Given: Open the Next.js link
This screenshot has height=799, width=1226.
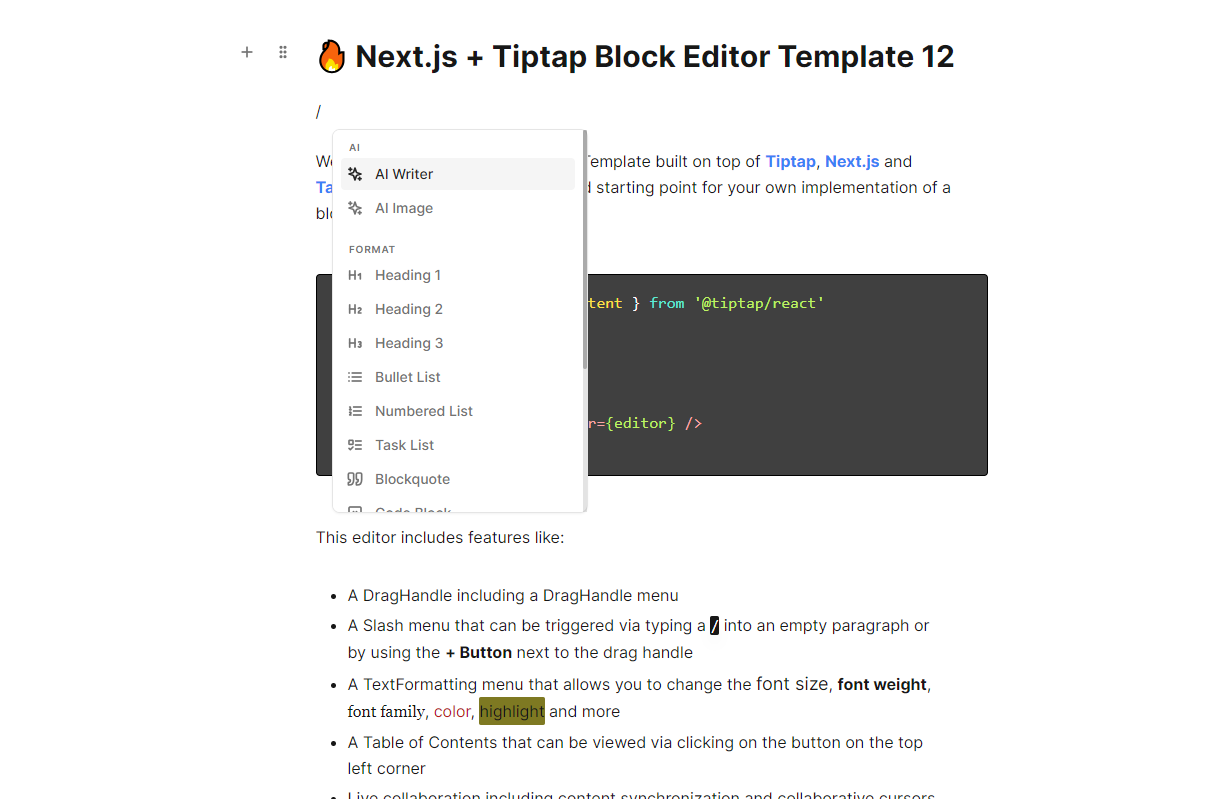Looking at the screenshot, I should [853, 161].
